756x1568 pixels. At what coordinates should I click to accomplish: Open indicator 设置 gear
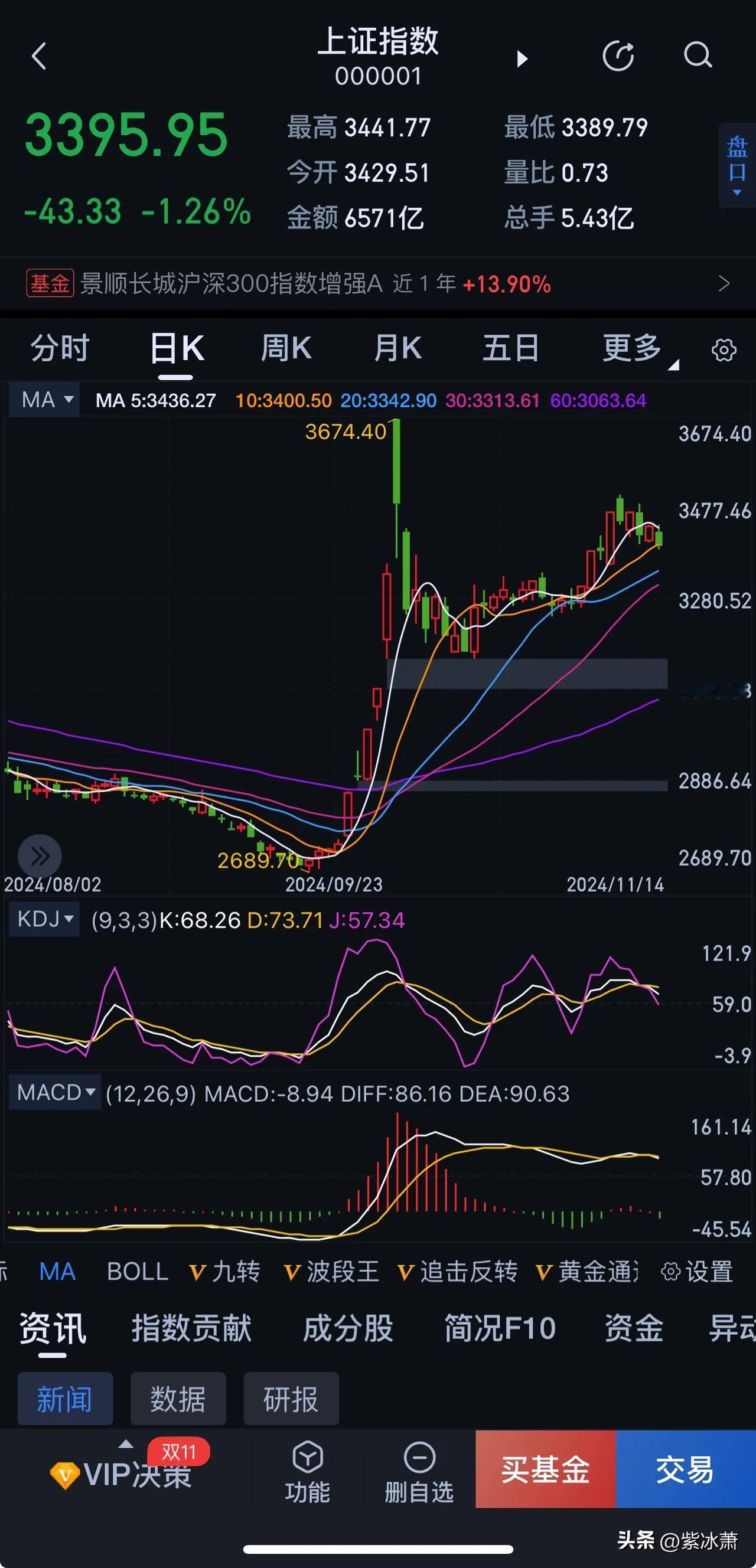698,1272
